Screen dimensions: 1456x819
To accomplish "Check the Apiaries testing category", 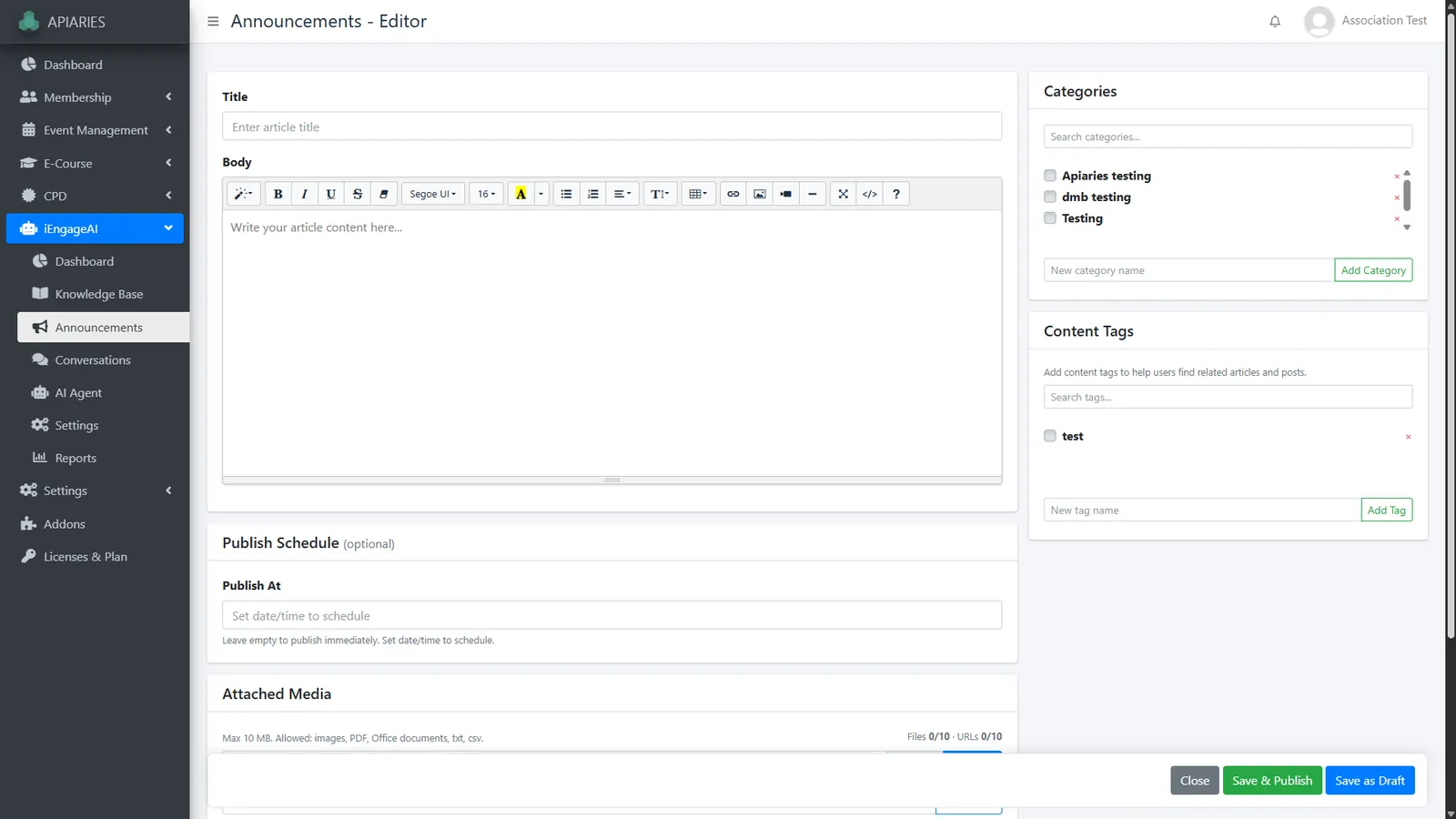I will coord(1050,176).
